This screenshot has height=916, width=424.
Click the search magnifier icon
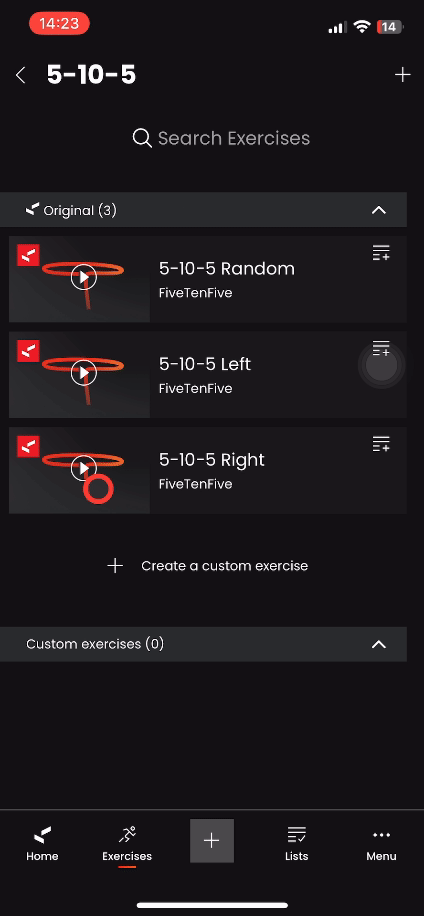pyautogui.click(x=142, y=138)
